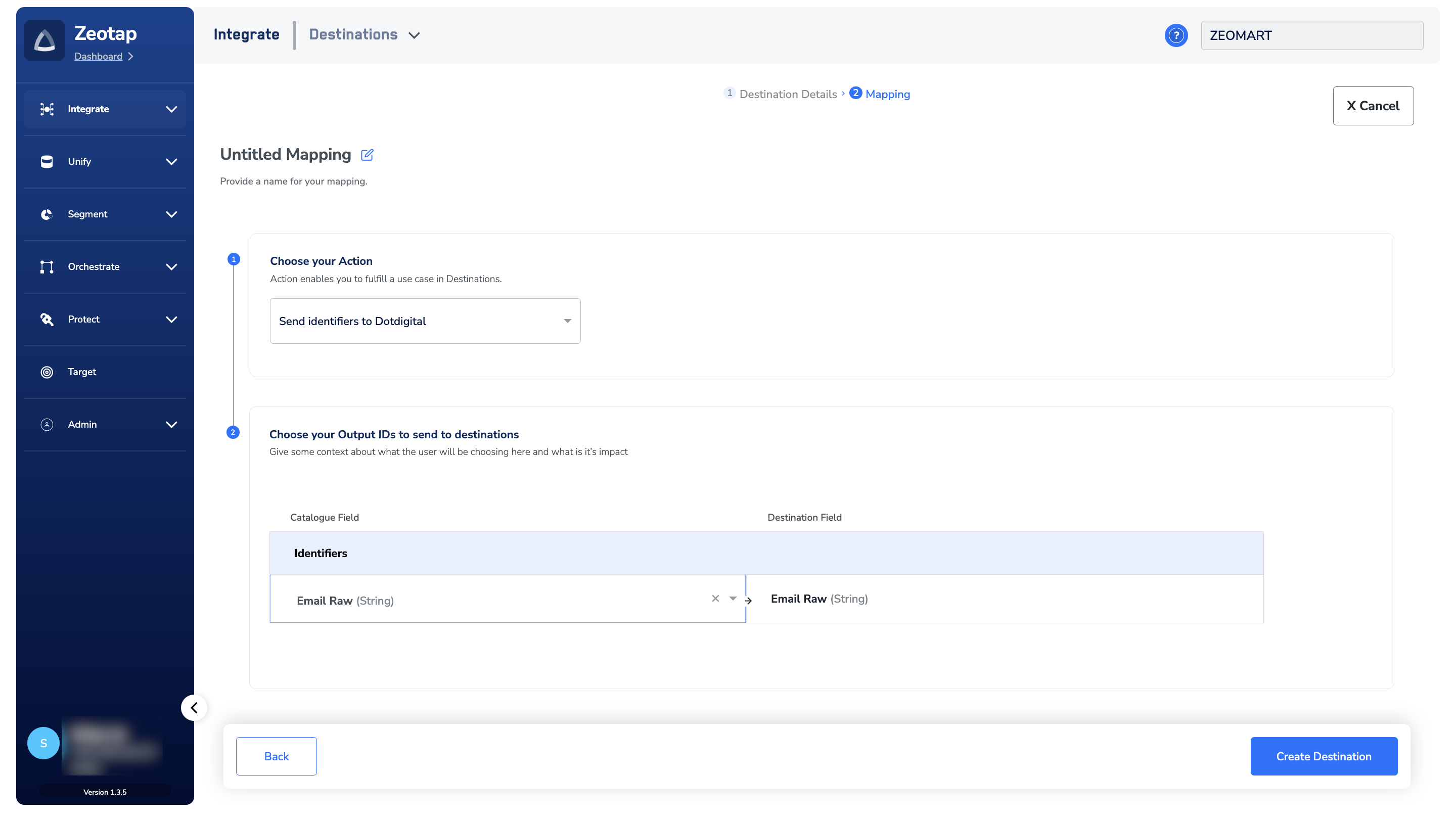Open the Email Raw catalogue field dropdown arrow

(733, 599)
